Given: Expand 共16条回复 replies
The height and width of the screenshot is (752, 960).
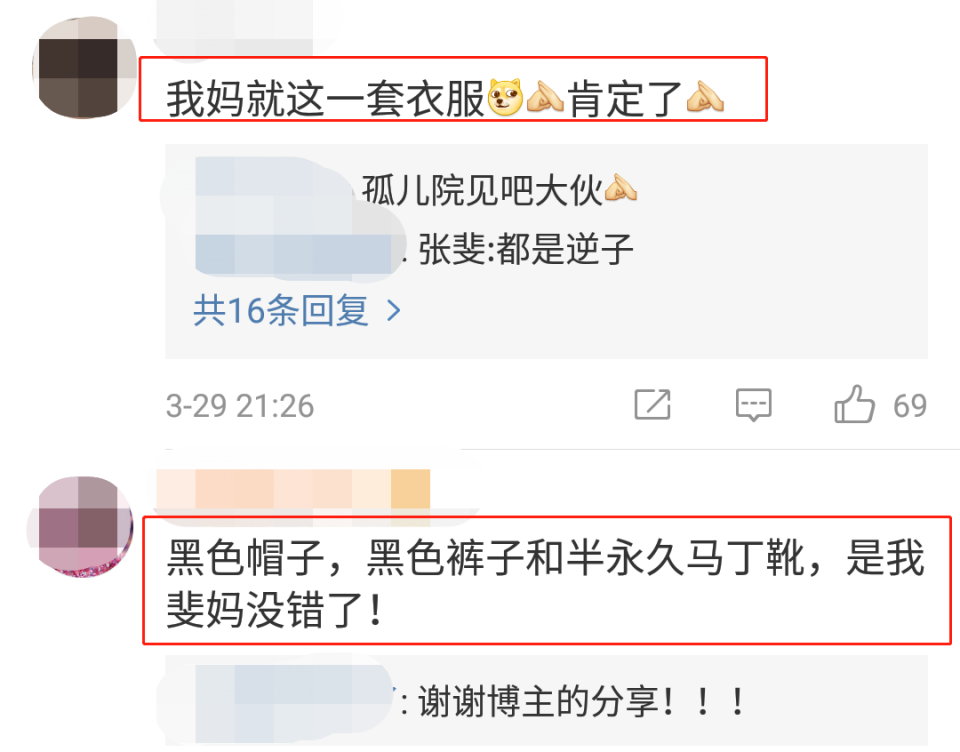Looking at the screenshot, I should pos(298,310).
